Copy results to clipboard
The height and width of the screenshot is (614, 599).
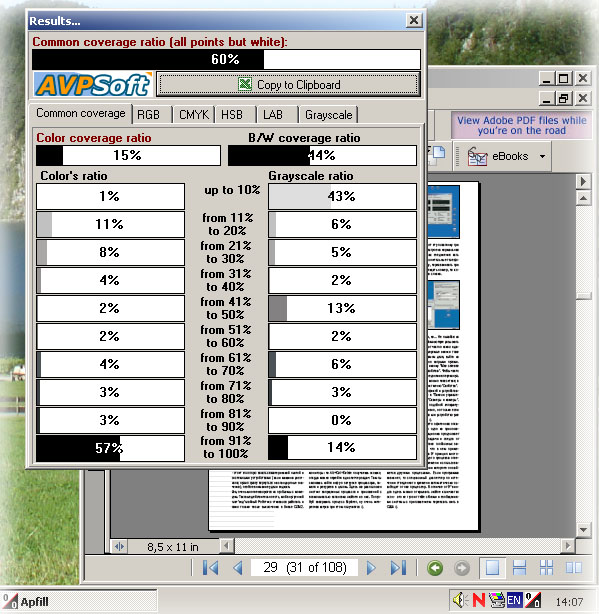[x=288, y=84]
